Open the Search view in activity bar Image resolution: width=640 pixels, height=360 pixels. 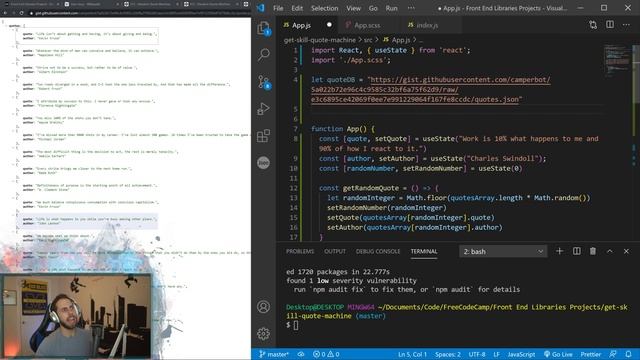pos(264,55)
